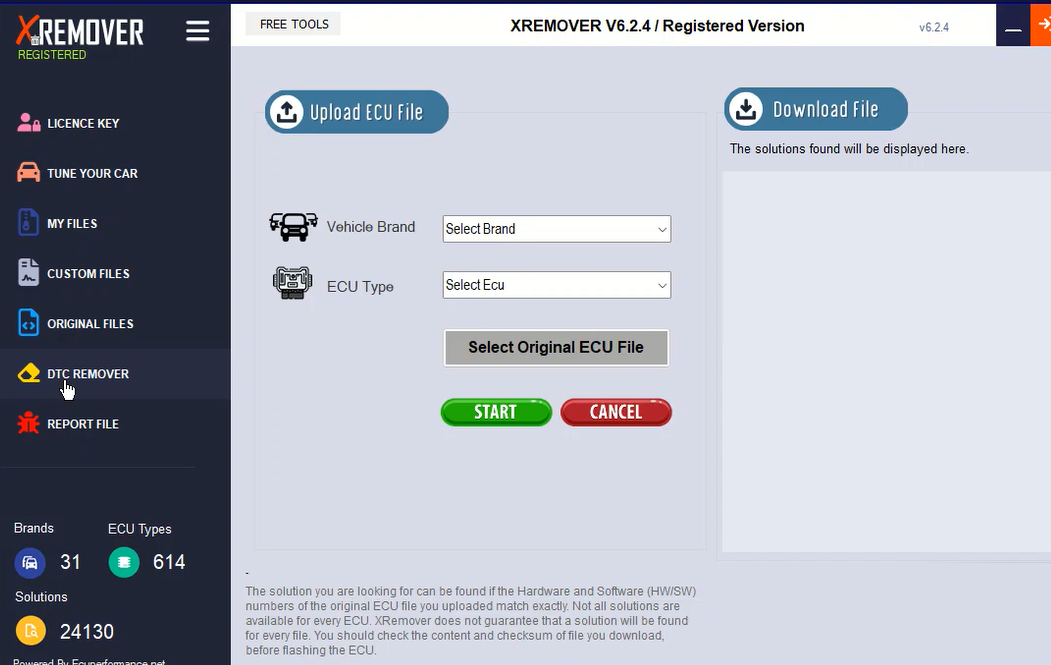Click the ECU types count 614
This screenshot has width=1051, height=665.
pyautogui.click(x=169, y=562)
